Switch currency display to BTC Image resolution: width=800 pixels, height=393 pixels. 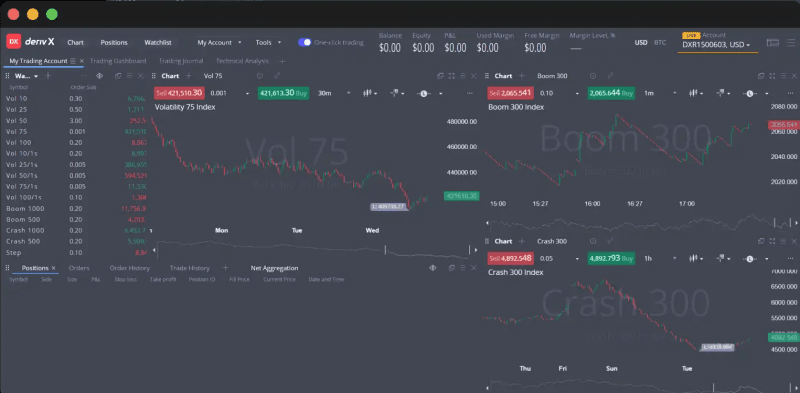point(660,43)
